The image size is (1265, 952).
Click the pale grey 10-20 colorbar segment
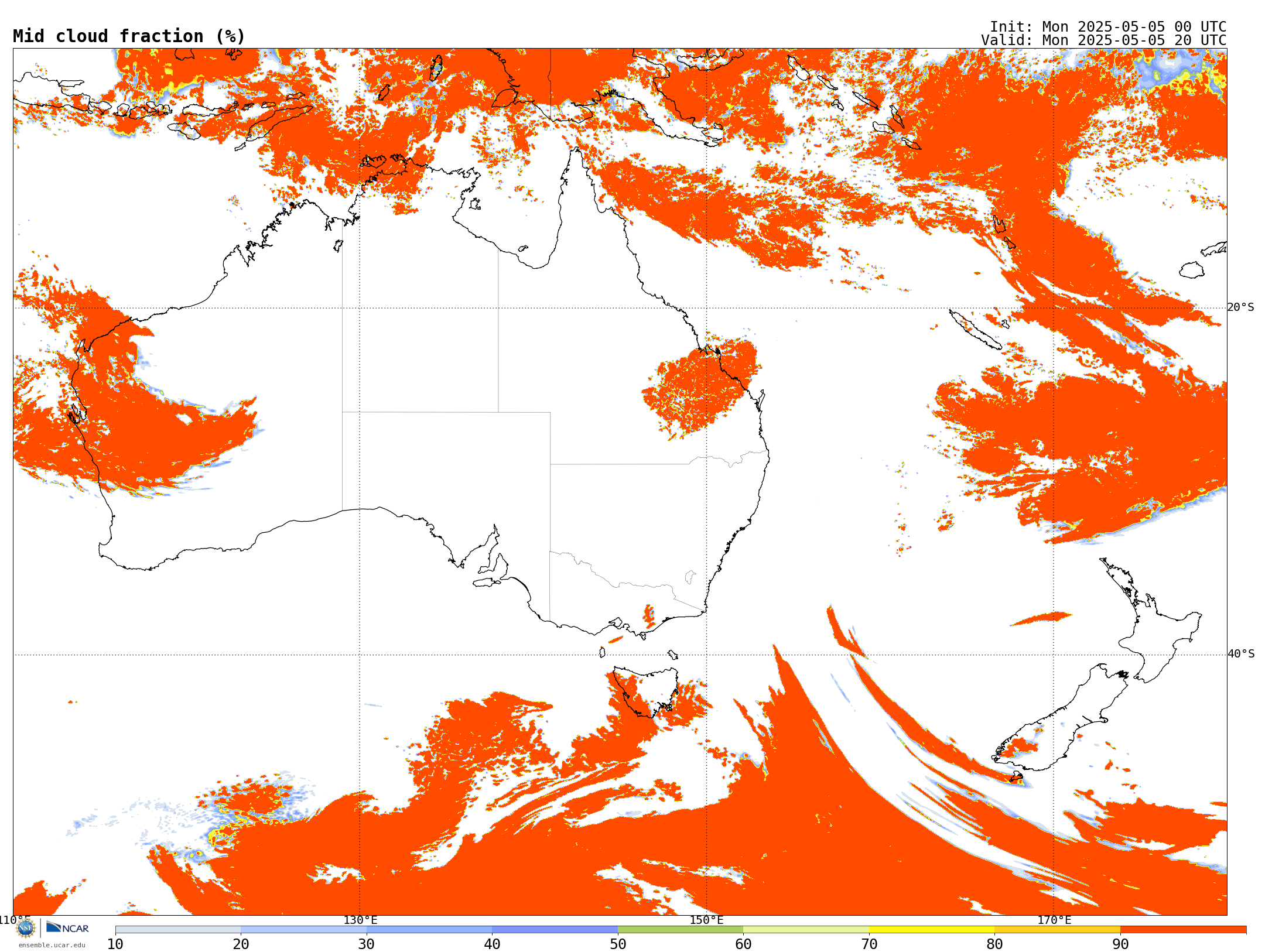click(178, 930)
